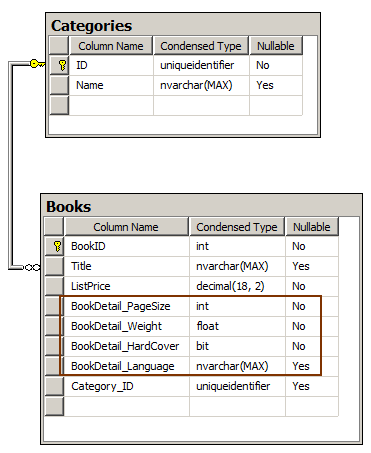Select the Books table title bar
Viewport: 371px width, 453px height.
coord(201,206)
